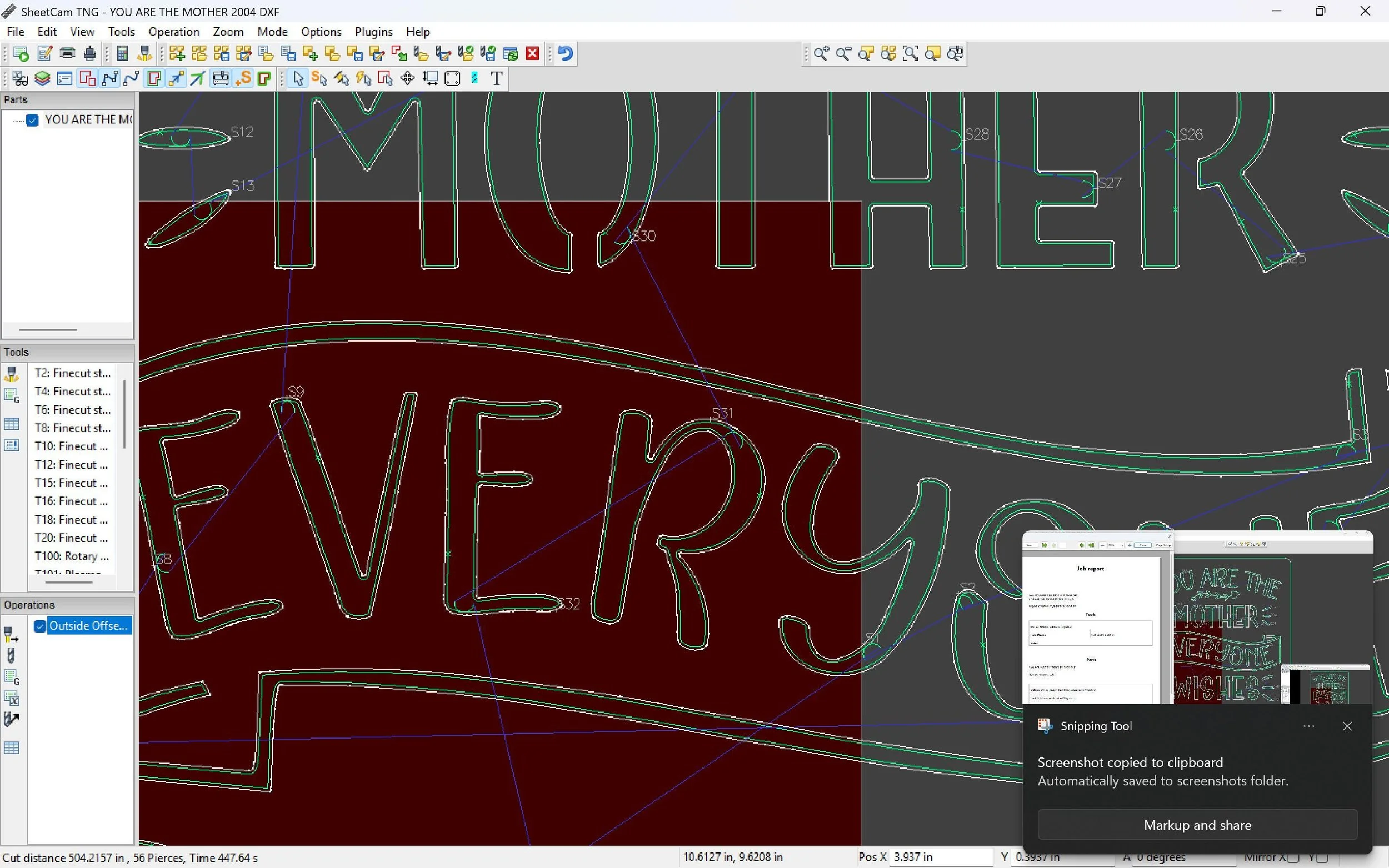The width and height of the screenshot is (1389, 868).
Task: Toggle Show rapid moves arrow icon
Action: point(176,78)
